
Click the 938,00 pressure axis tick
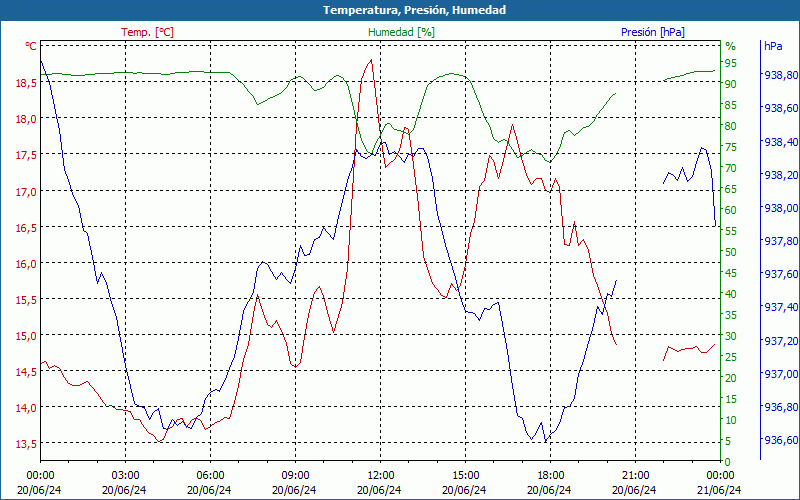pos(781,208)
